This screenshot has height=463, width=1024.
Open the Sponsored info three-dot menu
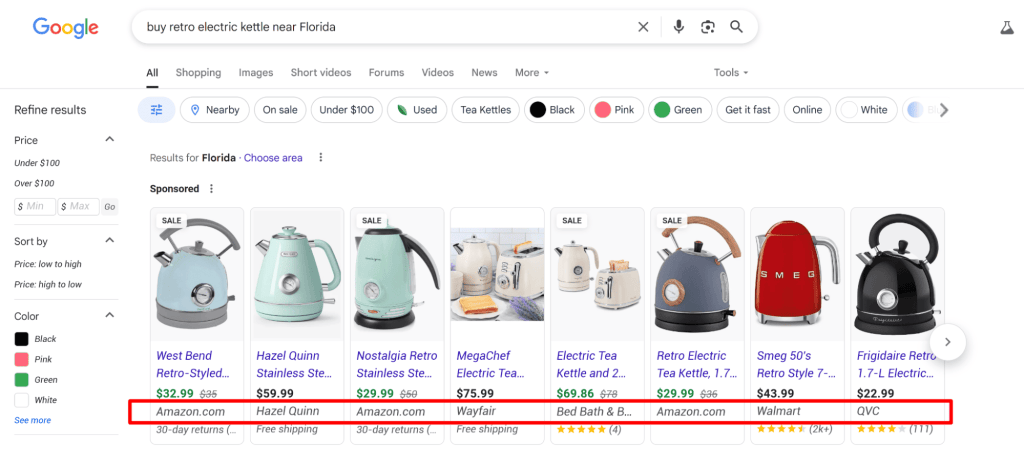(x=211, y=189)
